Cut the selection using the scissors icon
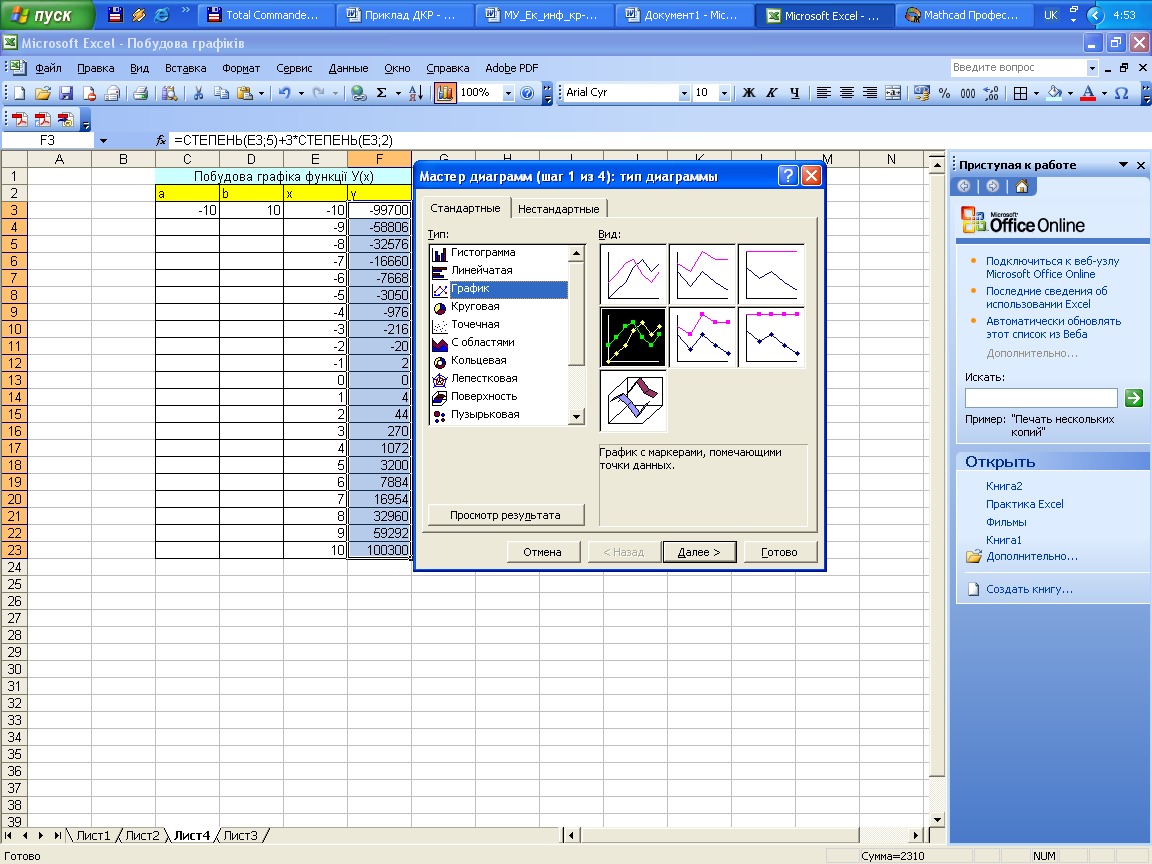The image size is (1152, 864). pos(198,93)
